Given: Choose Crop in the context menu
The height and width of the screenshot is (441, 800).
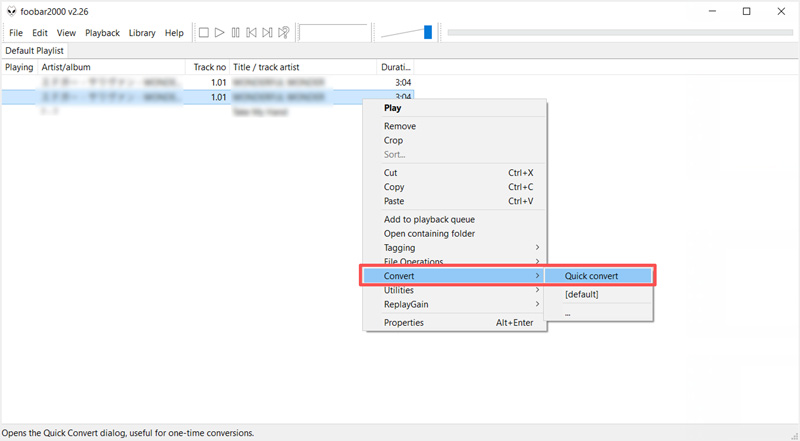Looking at the screenshot, I should (454, 140).
